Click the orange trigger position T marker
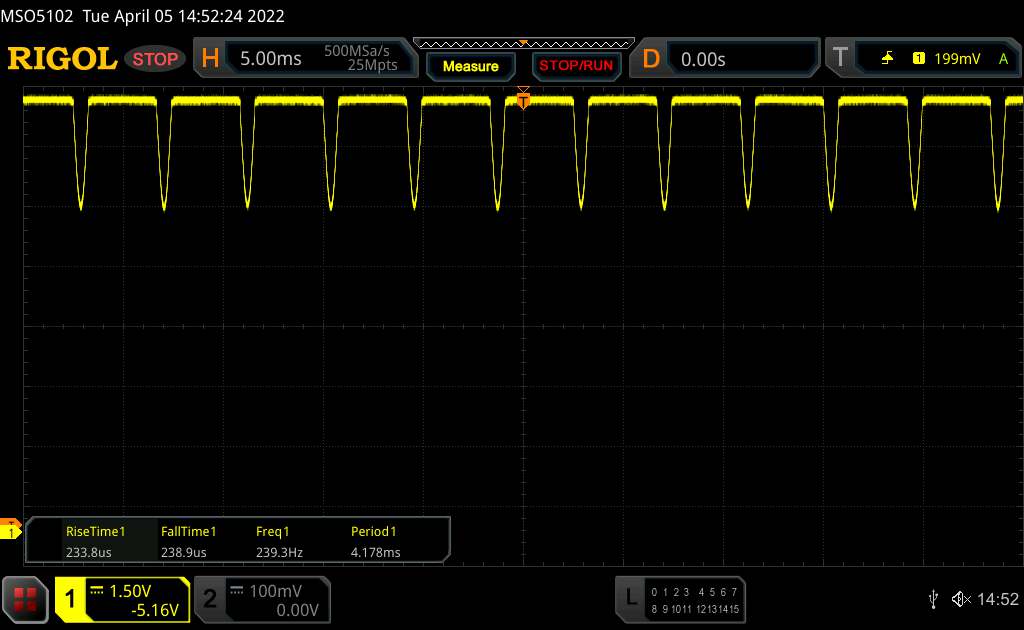This screenshot has height=630, width=1024. pyautogui.click(x=523, y=99)
